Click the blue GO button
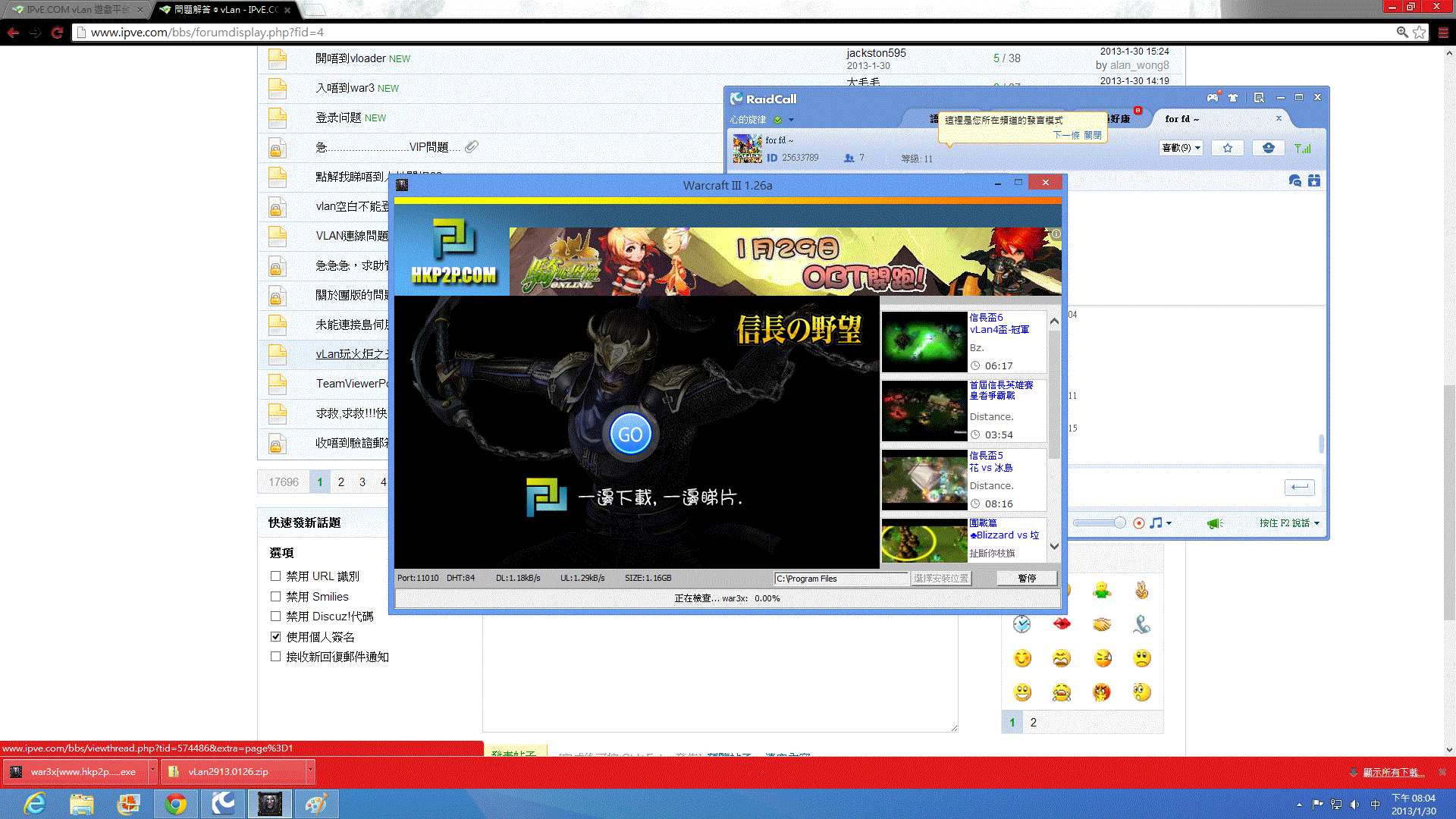This screenshot has height=819, width=1456. (x=630, y=435)
